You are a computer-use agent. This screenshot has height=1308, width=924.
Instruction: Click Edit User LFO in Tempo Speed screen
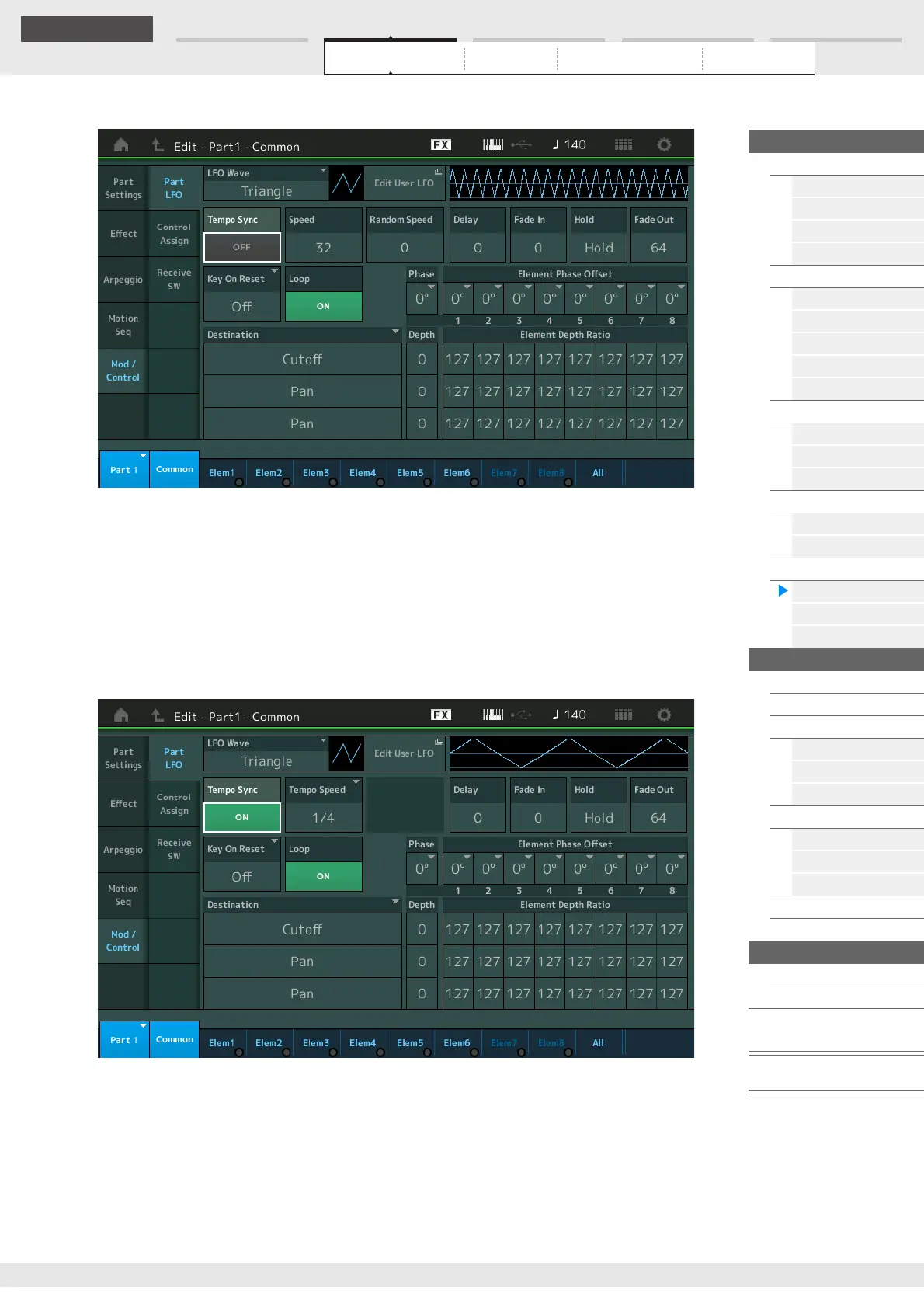pyautogui.click(x=405, y=753)
